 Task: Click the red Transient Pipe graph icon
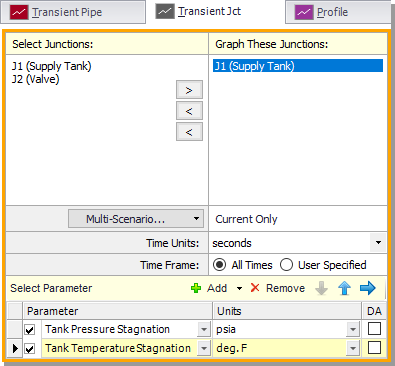point(19,12)
